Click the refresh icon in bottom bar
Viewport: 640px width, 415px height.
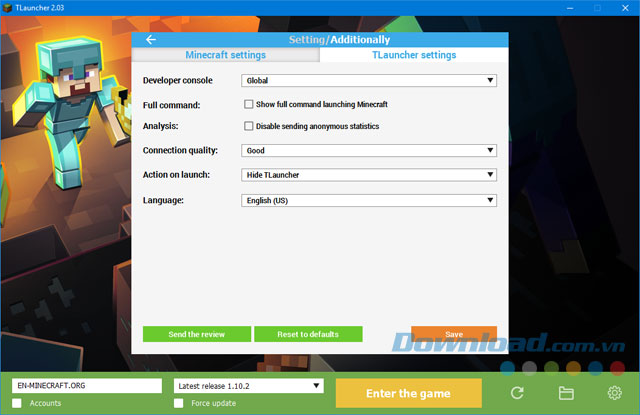coord(517,393)
